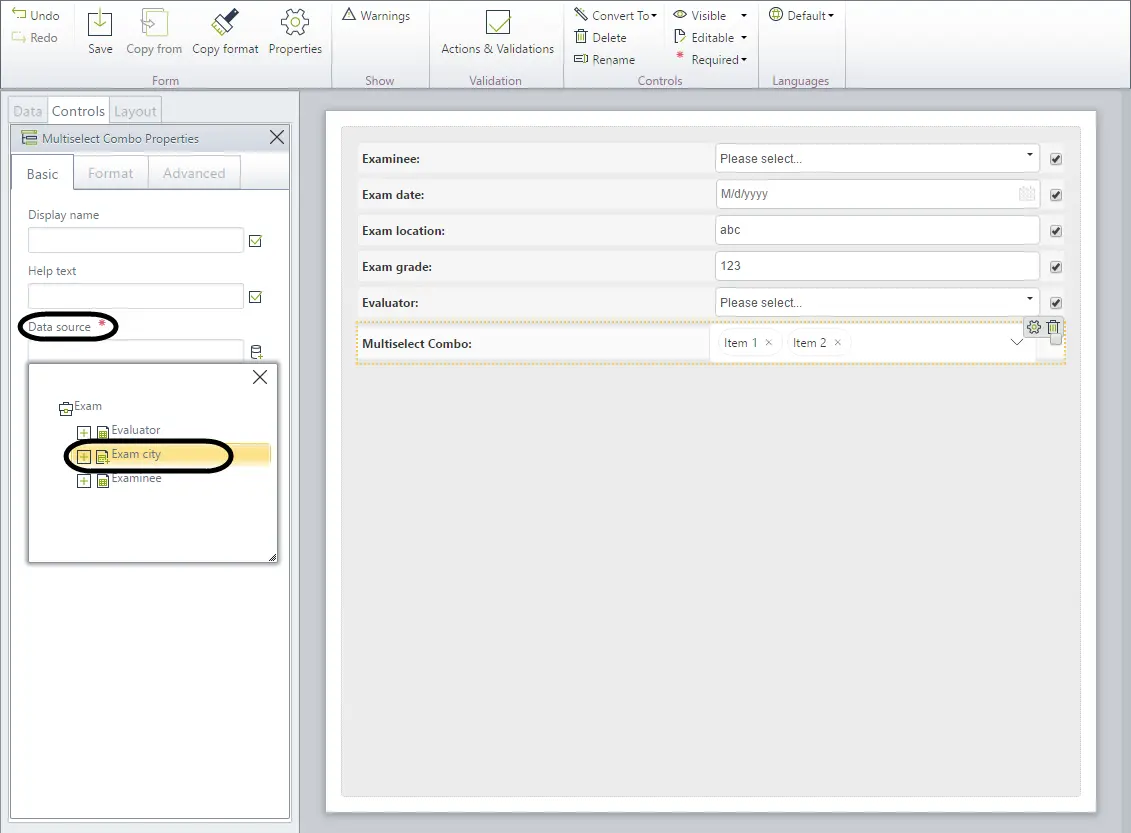Click the Rename control icon
1131x833 pixels.
581,59
